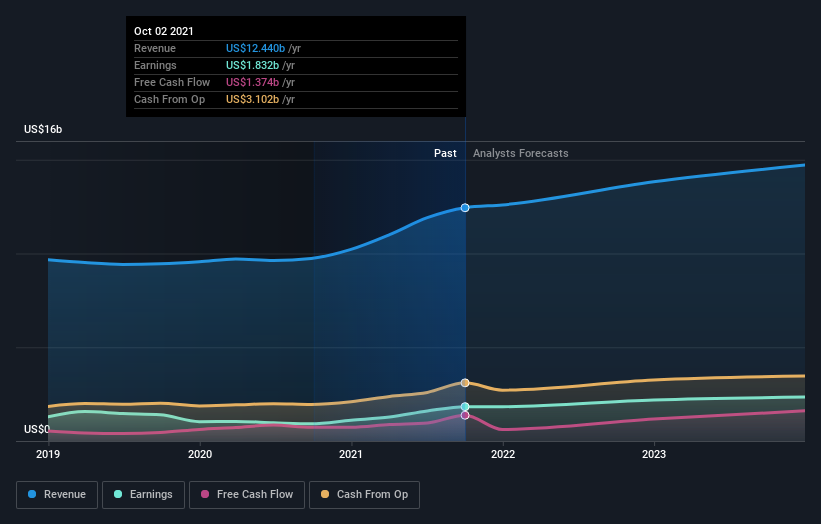This screenshot has width=821, height=524.
Task: Click the Analysts Forecasts label
Action: tap(520, 153)
